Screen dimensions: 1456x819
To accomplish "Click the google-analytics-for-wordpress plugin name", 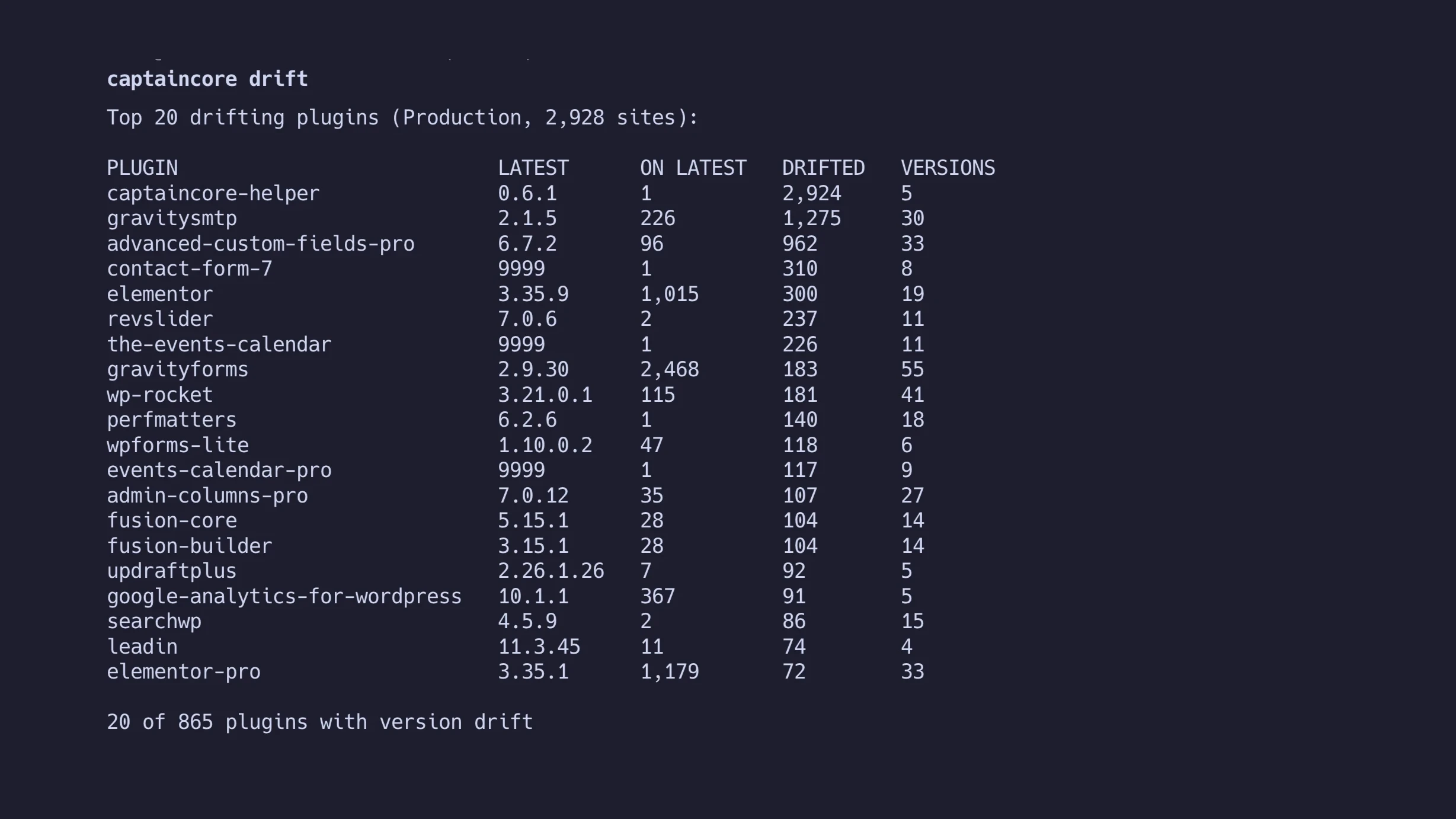I will coord(284,596).
